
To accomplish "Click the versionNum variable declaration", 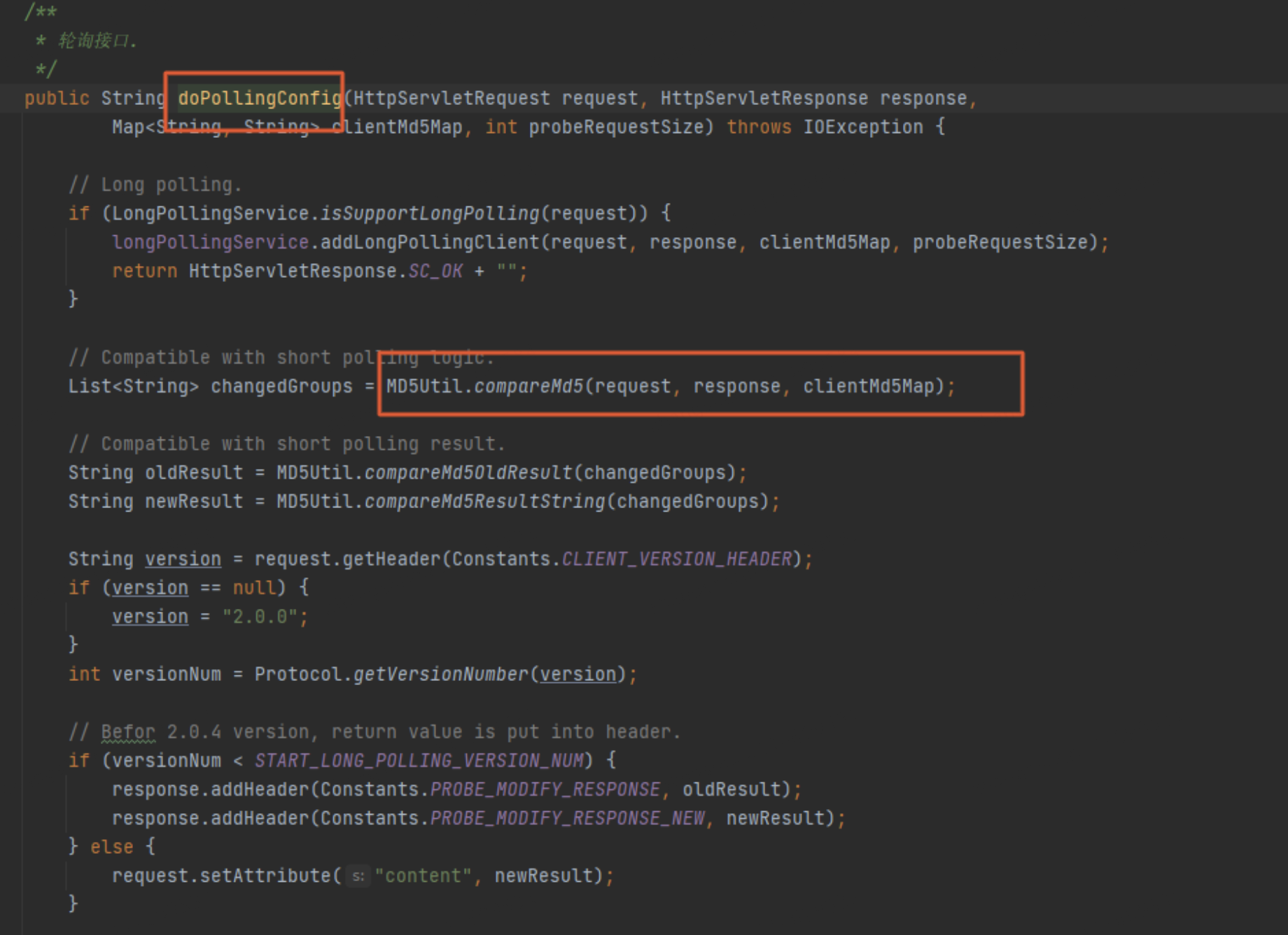I will pyautogui.click(x=167, y=674).
